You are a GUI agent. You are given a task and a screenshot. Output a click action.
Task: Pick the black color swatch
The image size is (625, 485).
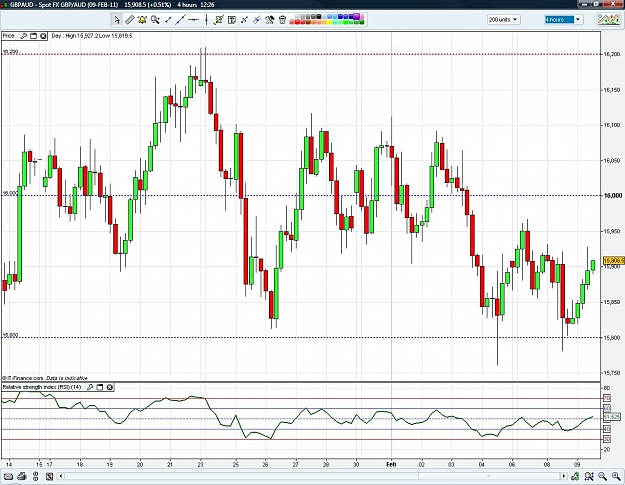click(x=318, y=17)
